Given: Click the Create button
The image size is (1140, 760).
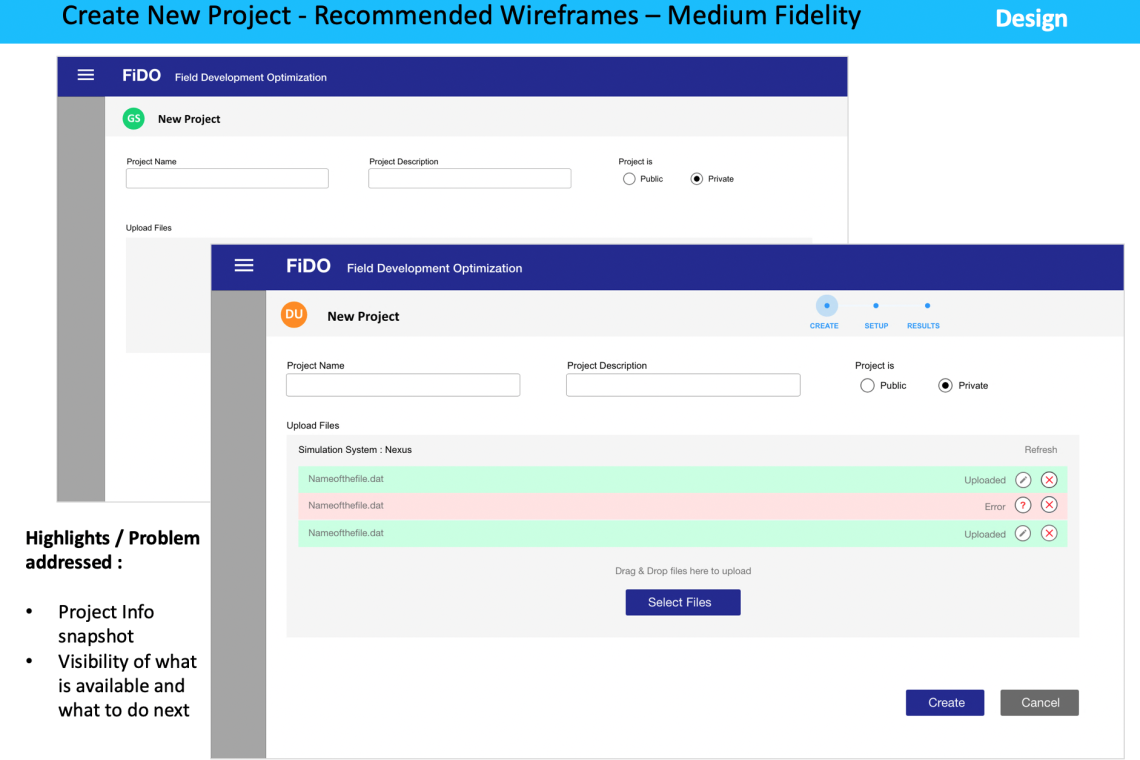Looking at the screenshot, I should [945, 703].
